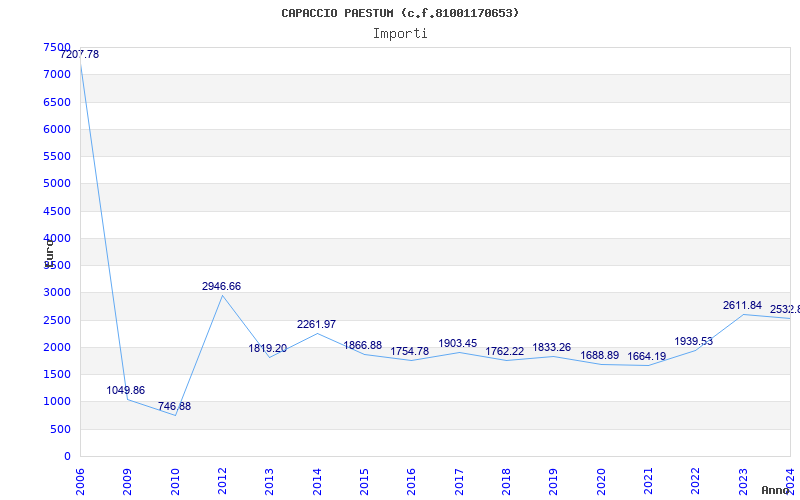The height and width of the screenshot is (500, 800).
Task: Click the y-axis value 1000
Action: pos(57,402)
